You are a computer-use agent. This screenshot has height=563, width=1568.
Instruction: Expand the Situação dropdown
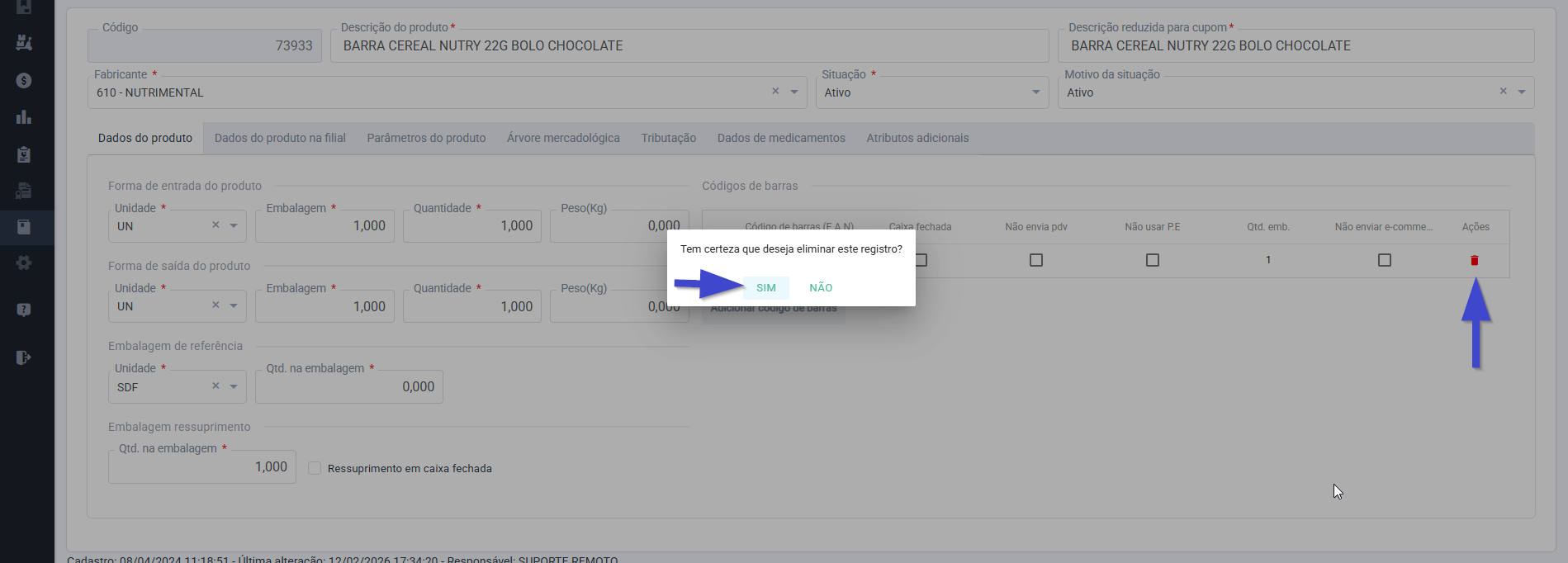click(x=931, y=92)
